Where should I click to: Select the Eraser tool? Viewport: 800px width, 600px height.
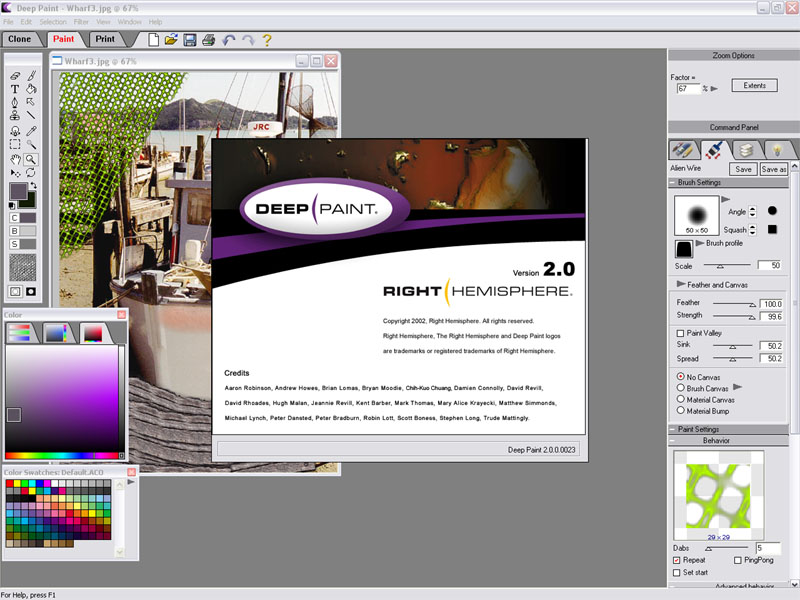tap(15, 76)
